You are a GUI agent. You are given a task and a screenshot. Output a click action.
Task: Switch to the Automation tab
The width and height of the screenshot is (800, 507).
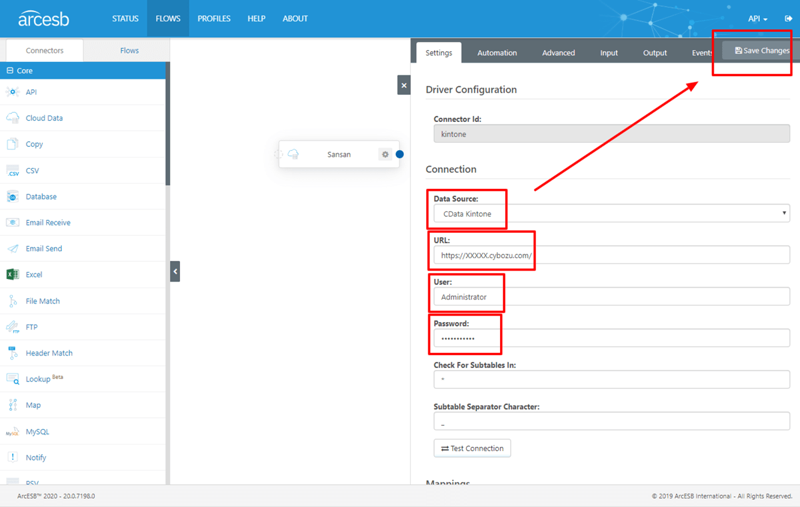pyautogui.click(x=497, y=53)
